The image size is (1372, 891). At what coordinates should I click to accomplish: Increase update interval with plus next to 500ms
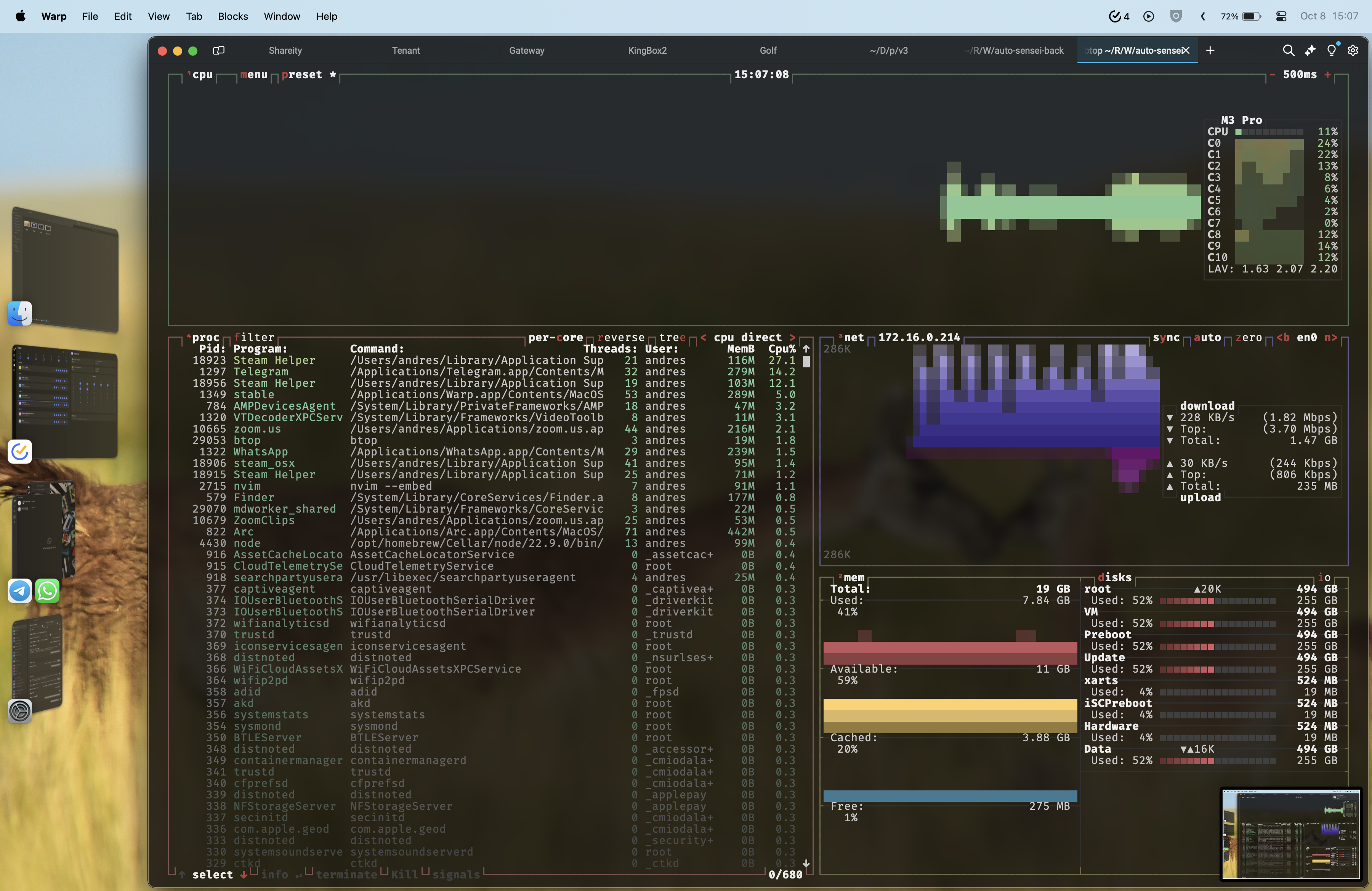click(x=1328, y=74)
